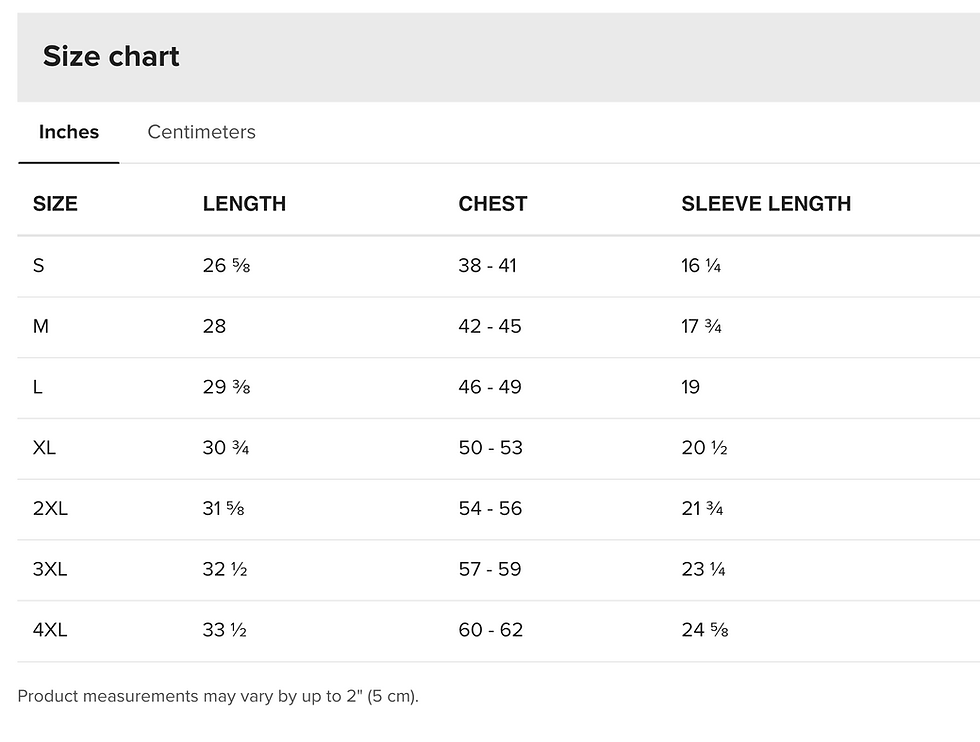Click the 38 - 41 chest value

point(488,266)
